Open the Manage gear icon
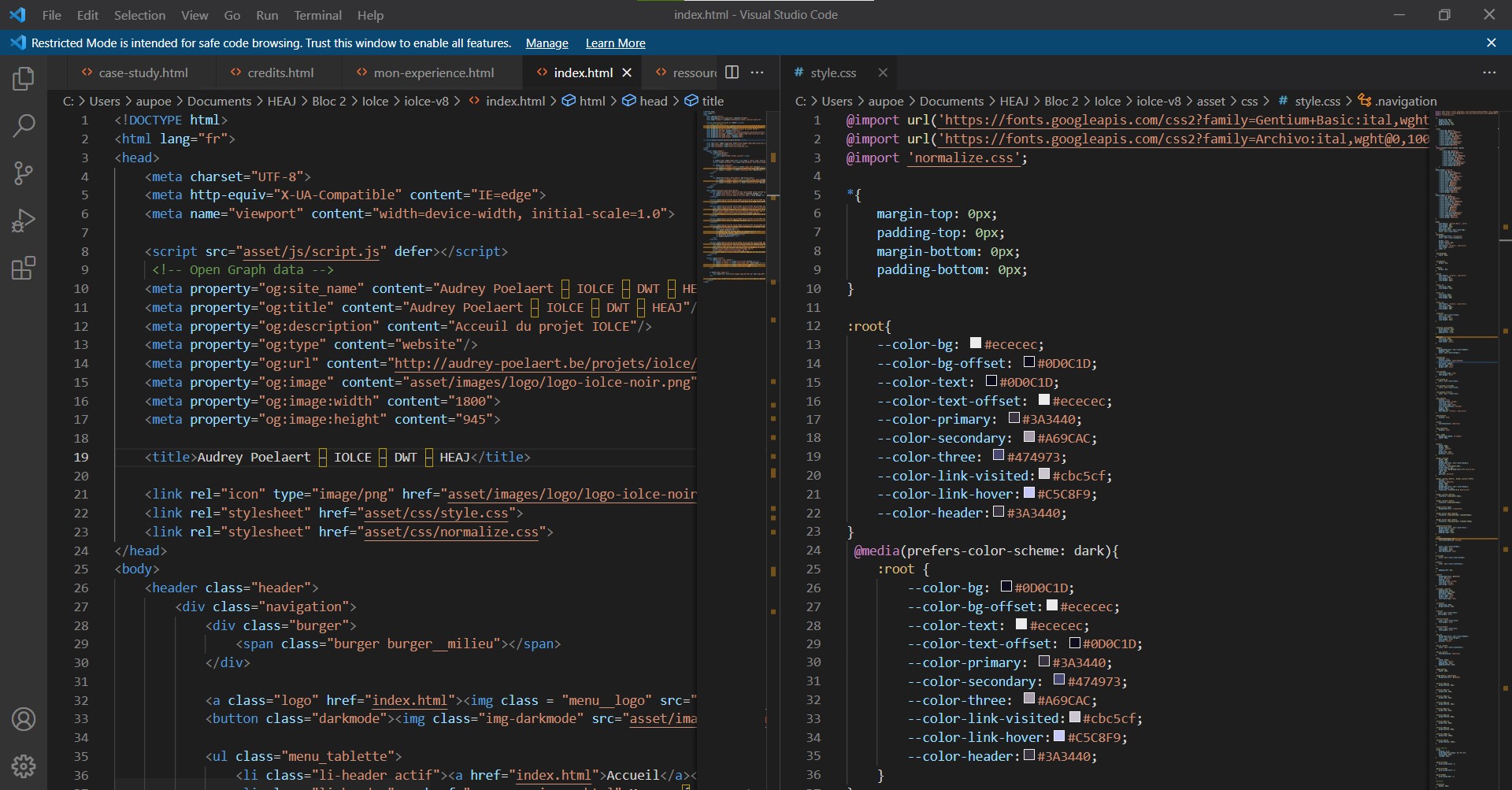Image resolution: width=1512 pixels, height=790 pixels. pos(24,766)
